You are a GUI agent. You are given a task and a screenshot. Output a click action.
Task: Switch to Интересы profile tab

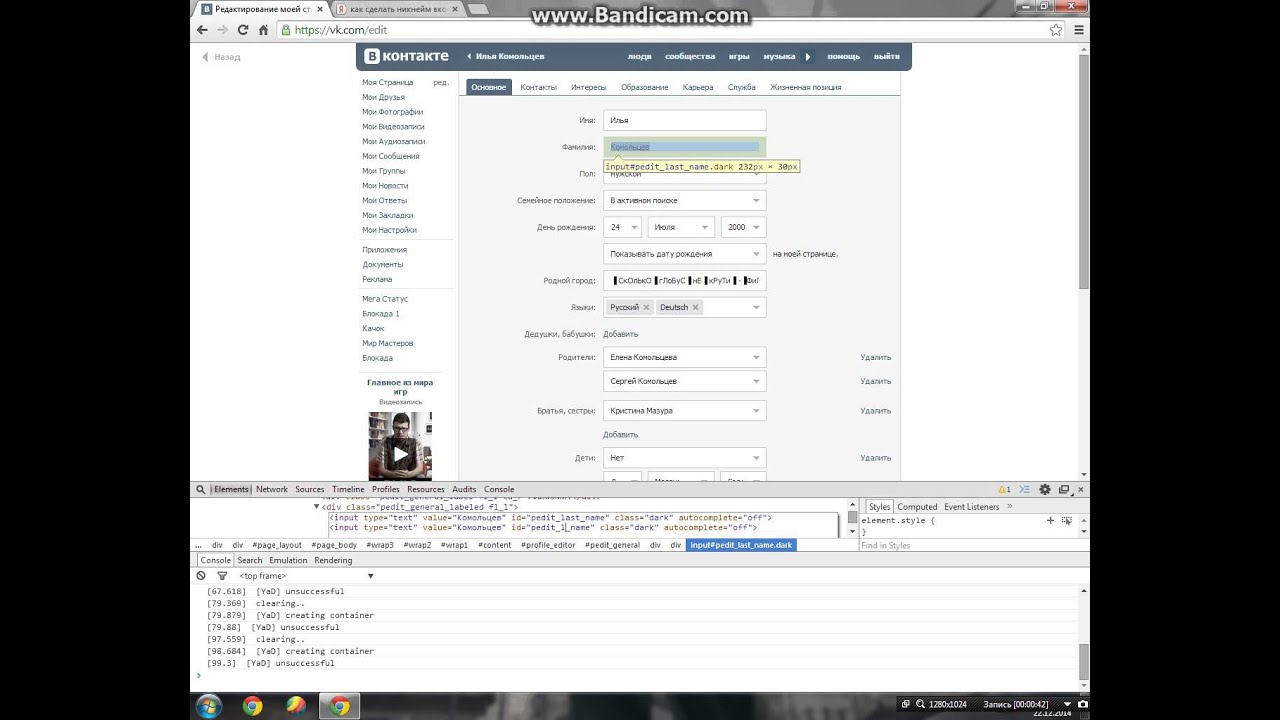tap(589, 87)
